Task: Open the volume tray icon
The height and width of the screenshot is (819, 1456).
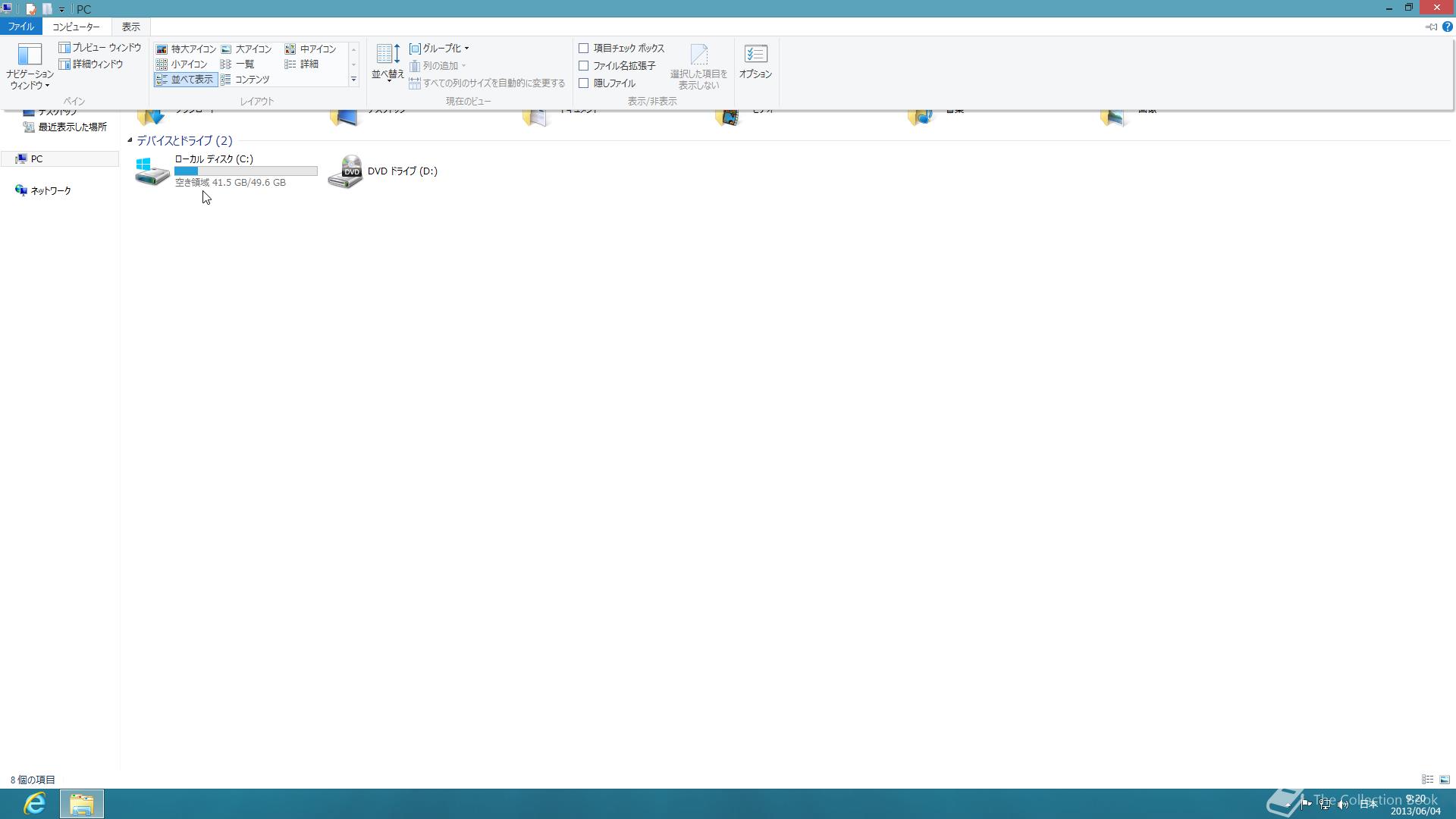Action: pyautogui.click(x=1343, y=805)
